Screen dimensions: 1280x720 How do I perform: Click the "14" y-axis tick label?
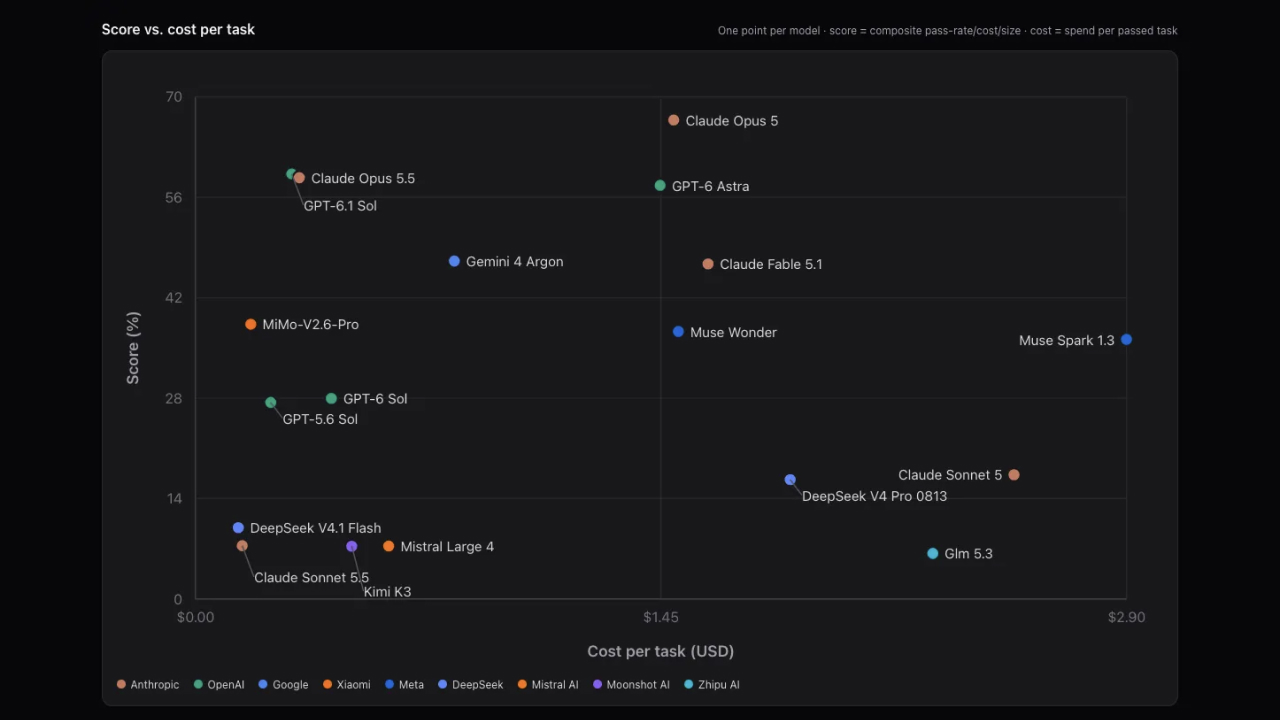click(x=174, y=499)
